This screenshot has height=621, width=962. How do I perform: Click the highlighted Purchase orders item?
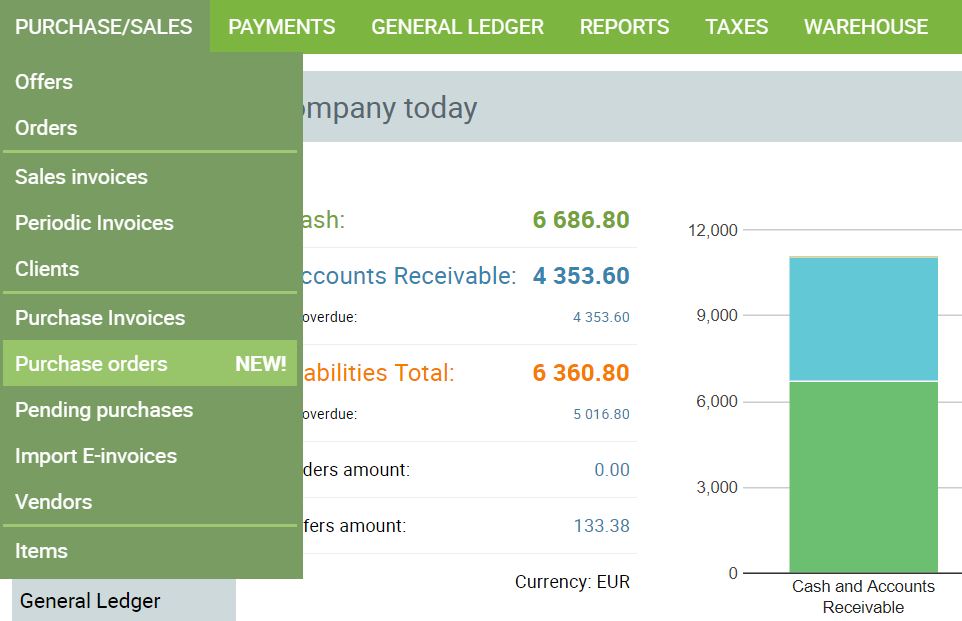pos(91,364)
